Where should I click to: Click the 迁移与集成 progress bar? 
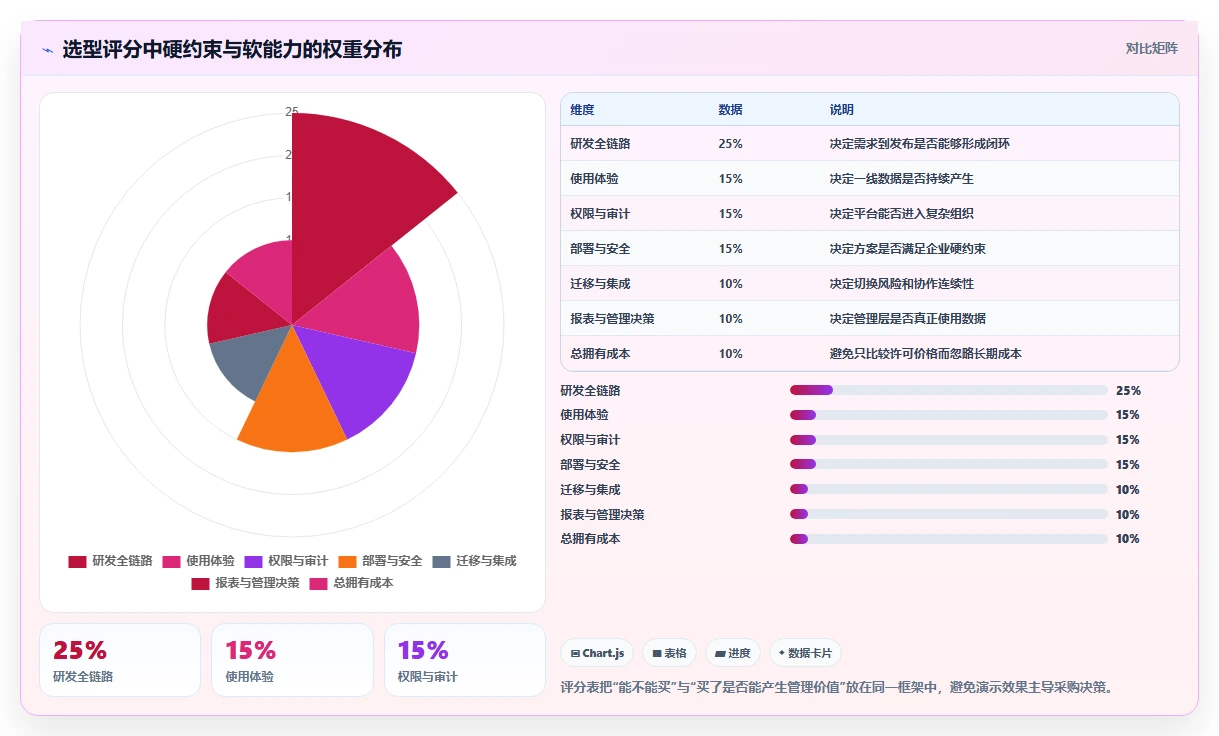coord(949,489)
